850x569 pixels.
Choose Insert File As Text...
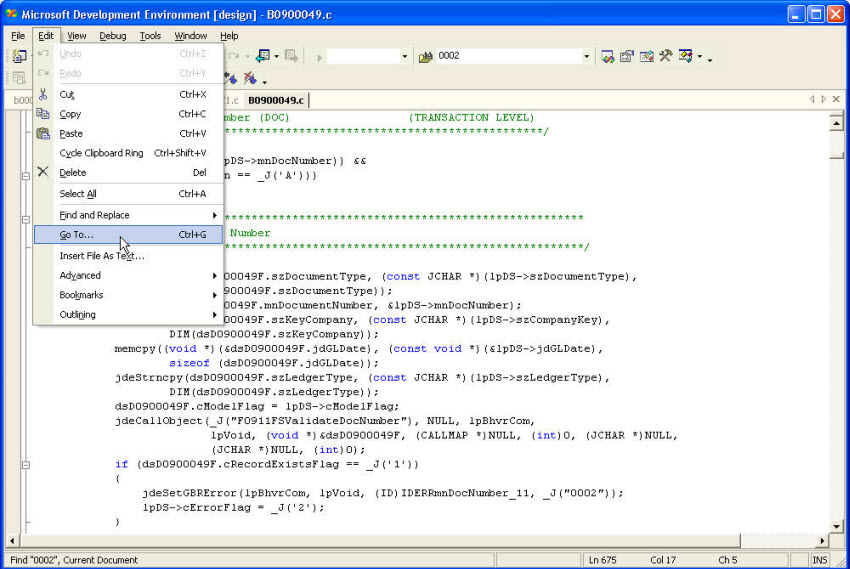click(128, 256)
